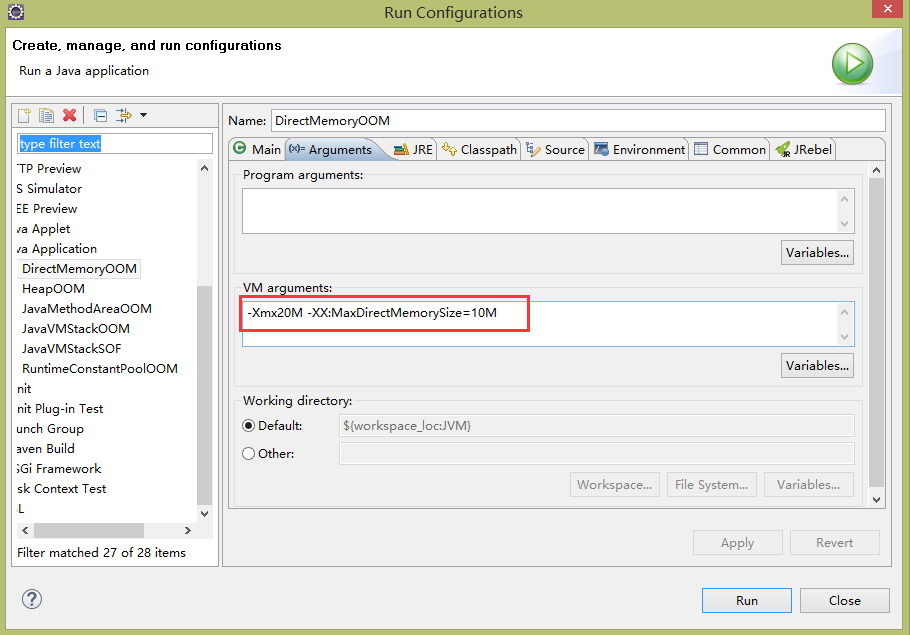Screen dimensions: 910x635
Task: Click the help question mark icon
Action: 32,599
